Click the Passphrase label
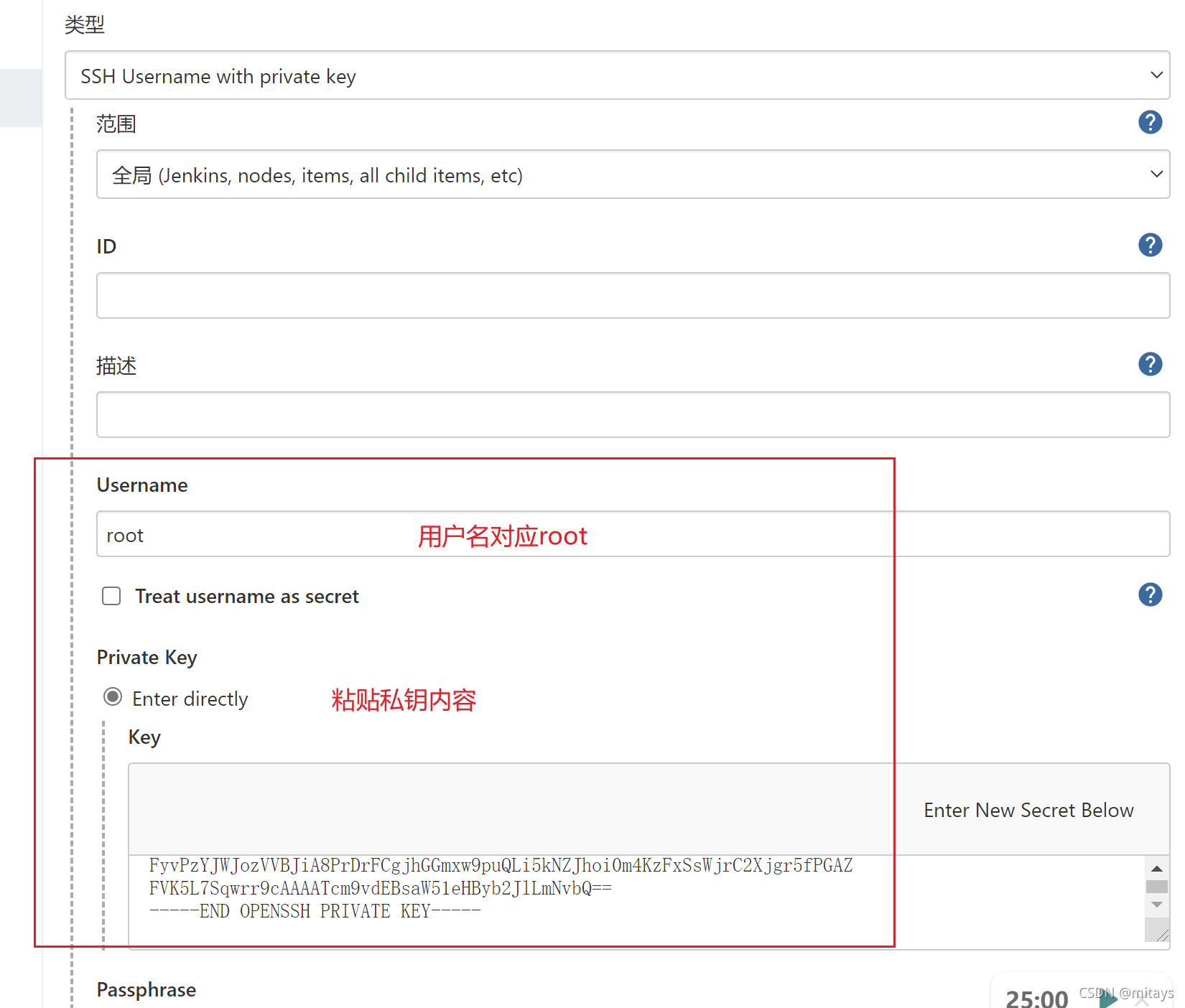The image size is (1185, 1008). click(x=147, y=989)
